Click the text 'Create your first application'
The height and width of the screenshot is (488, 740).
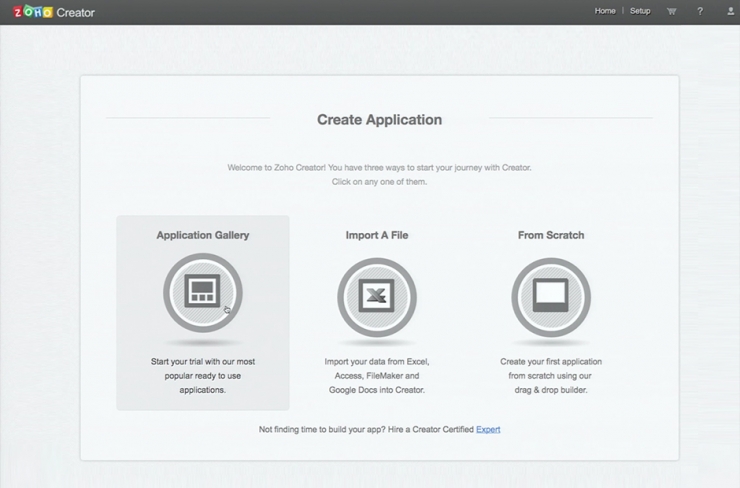coord(551,362)
